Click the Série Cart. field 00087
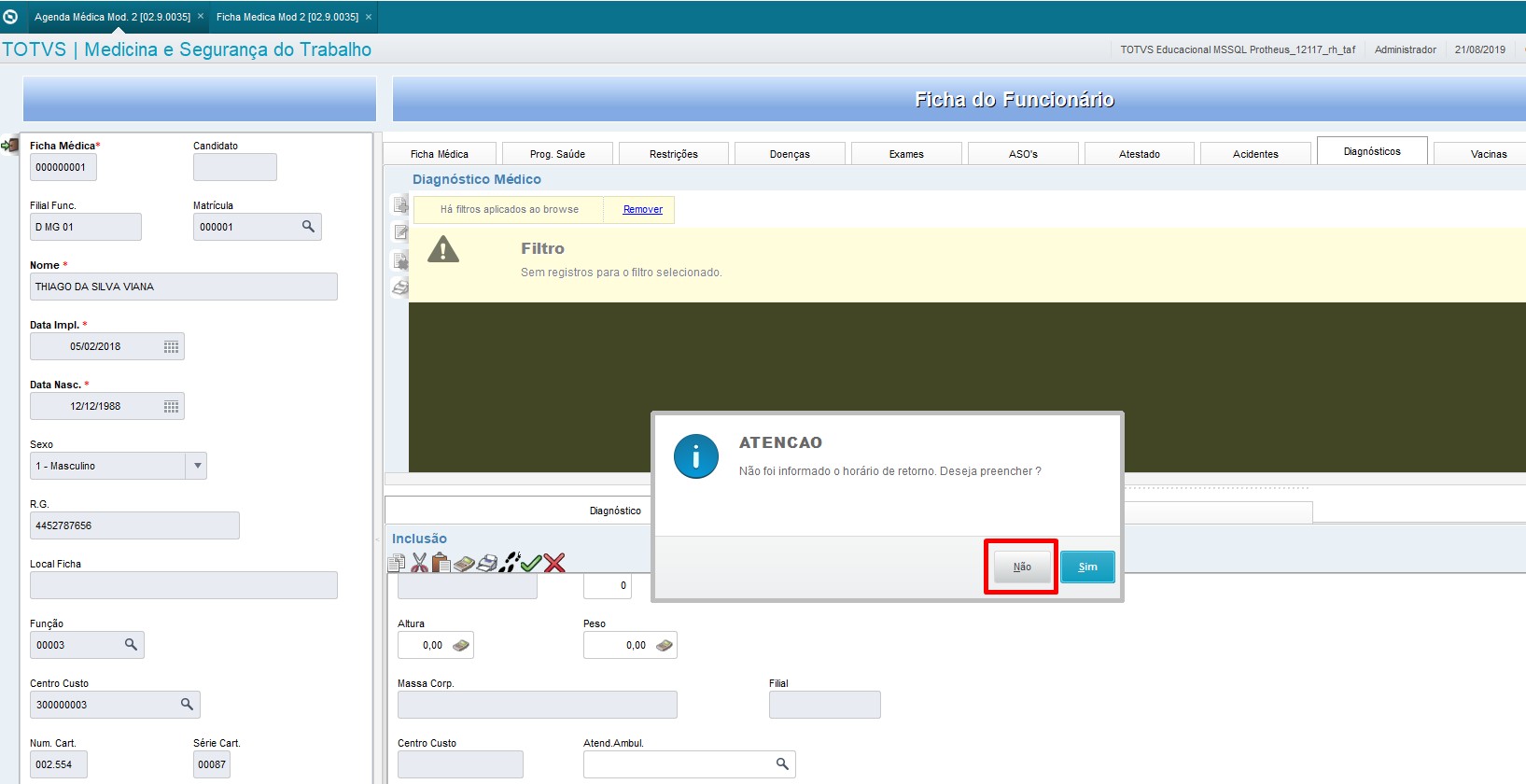The image size is (1526, 784). click(x=213, y=764)
